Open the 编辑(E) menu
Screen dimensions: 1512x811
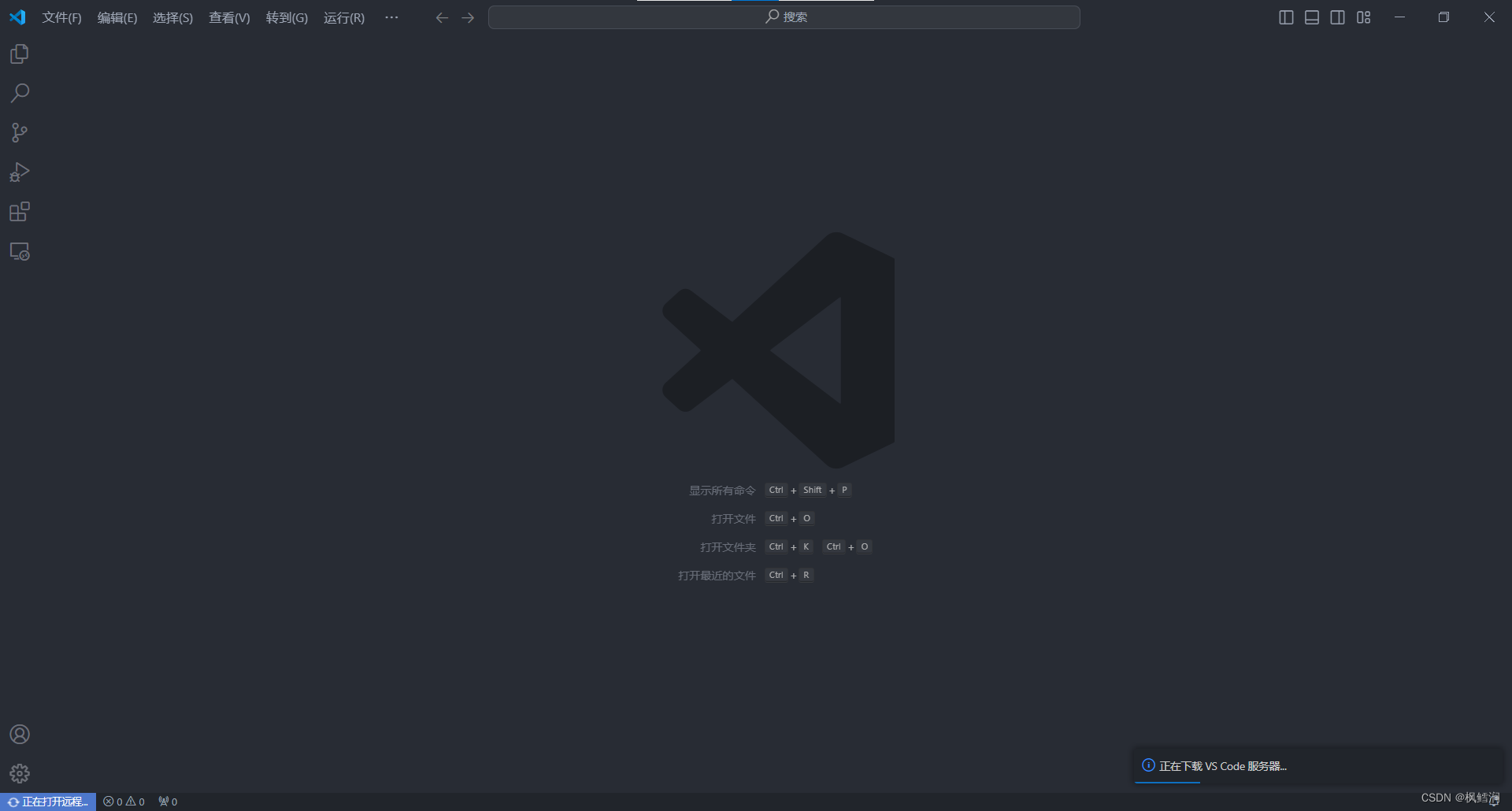(117, 17)
